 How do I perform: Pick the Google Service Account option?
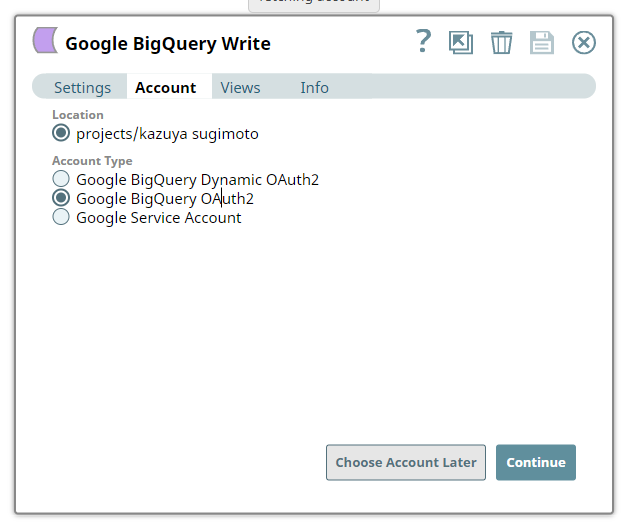coord(61,217)
